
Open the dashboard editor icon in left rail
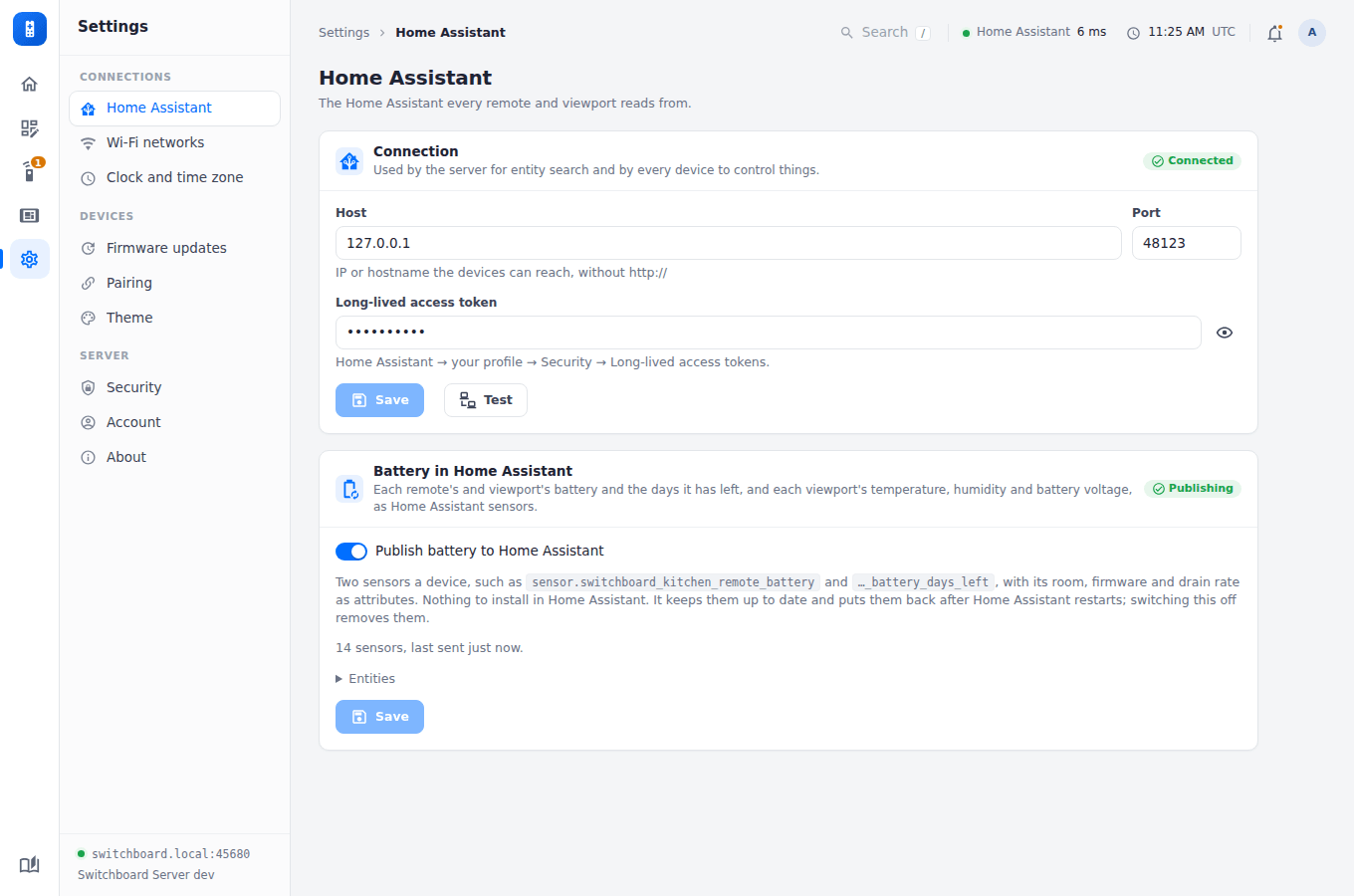click(30, 127)
